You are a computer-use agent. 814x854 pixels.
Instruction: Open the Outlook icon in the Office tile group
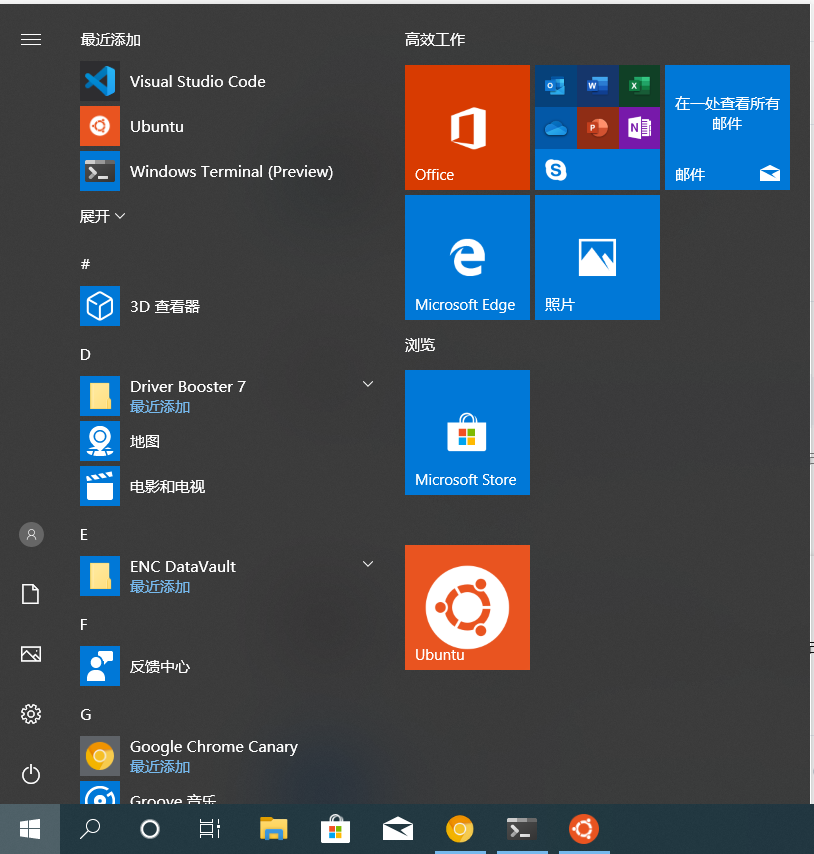(555, 86)
